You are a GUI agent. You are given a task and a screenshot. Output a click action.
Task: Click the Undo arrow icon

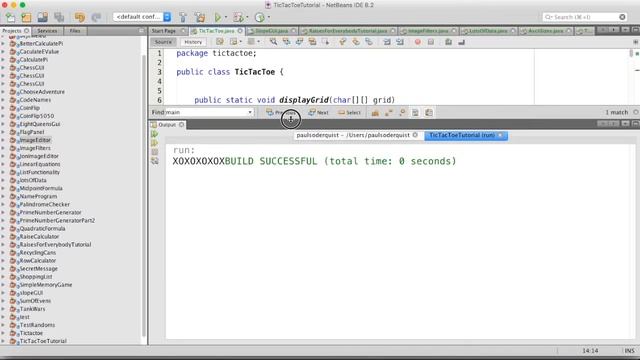80,17
